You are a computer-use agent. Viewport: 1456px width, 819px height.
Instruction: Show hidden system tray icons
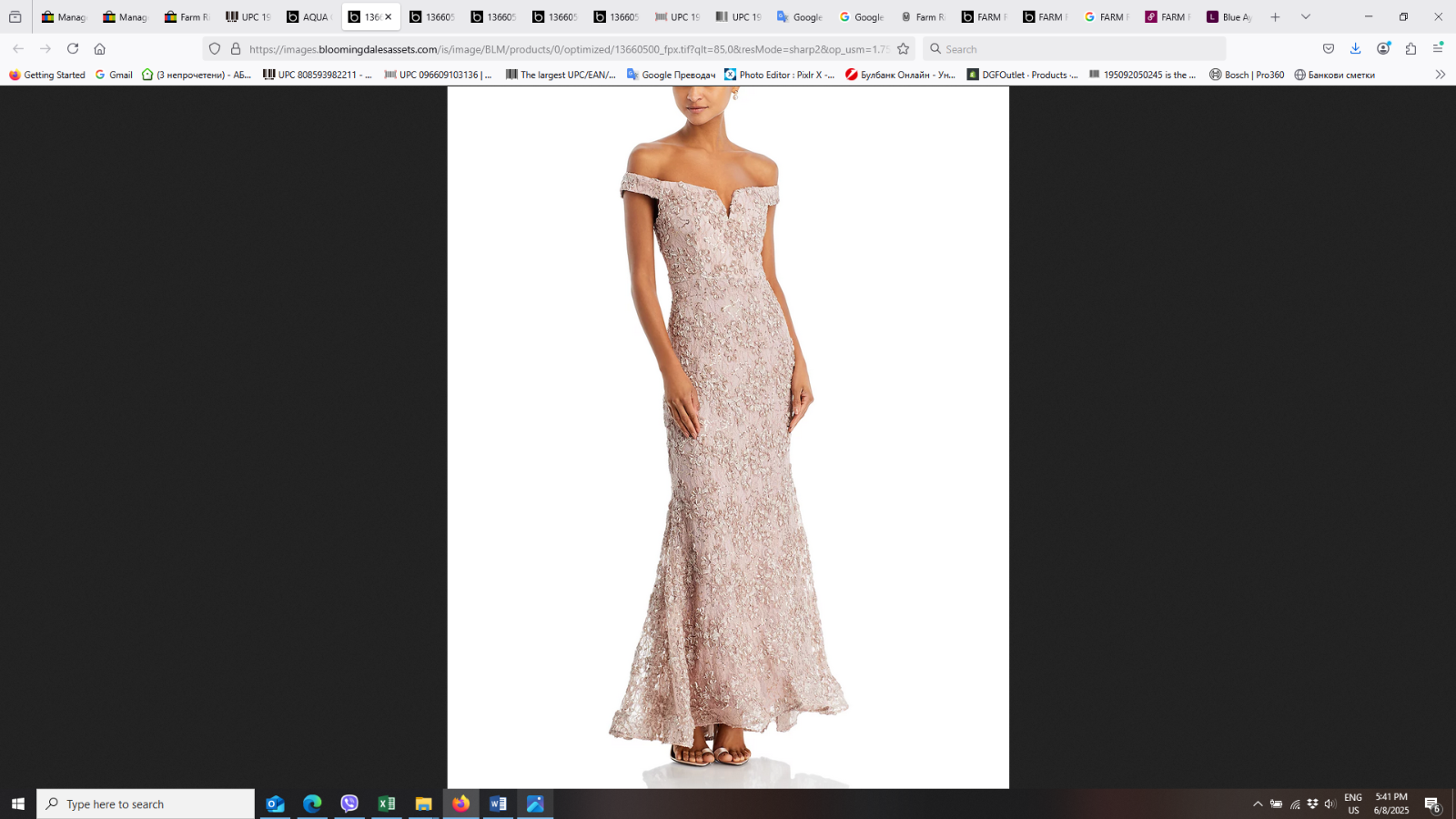pyautogui.click(x=1258, y=804)
